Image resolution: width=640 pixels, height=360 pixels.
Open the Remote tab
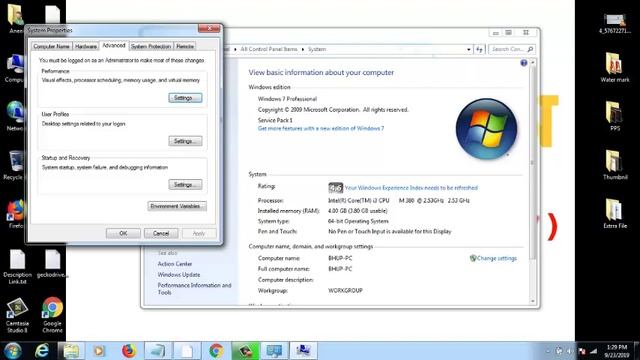185,47
